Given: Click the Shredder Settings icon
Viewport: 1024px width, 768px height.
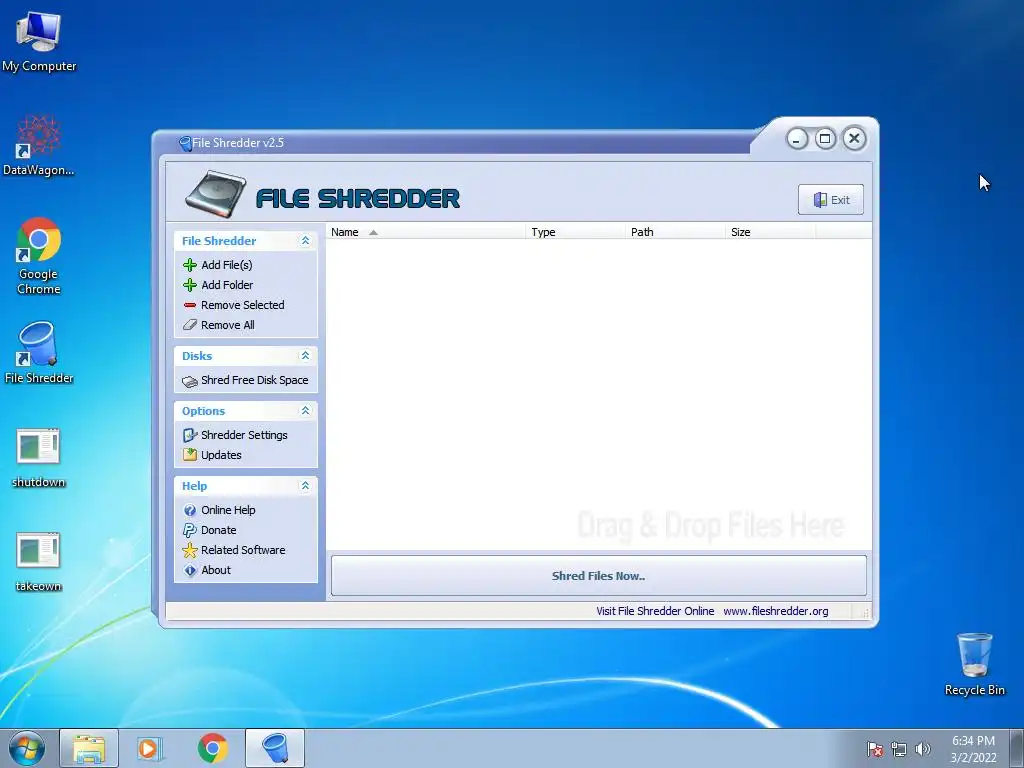Looking at the screenshot, I should pos(189,435).
